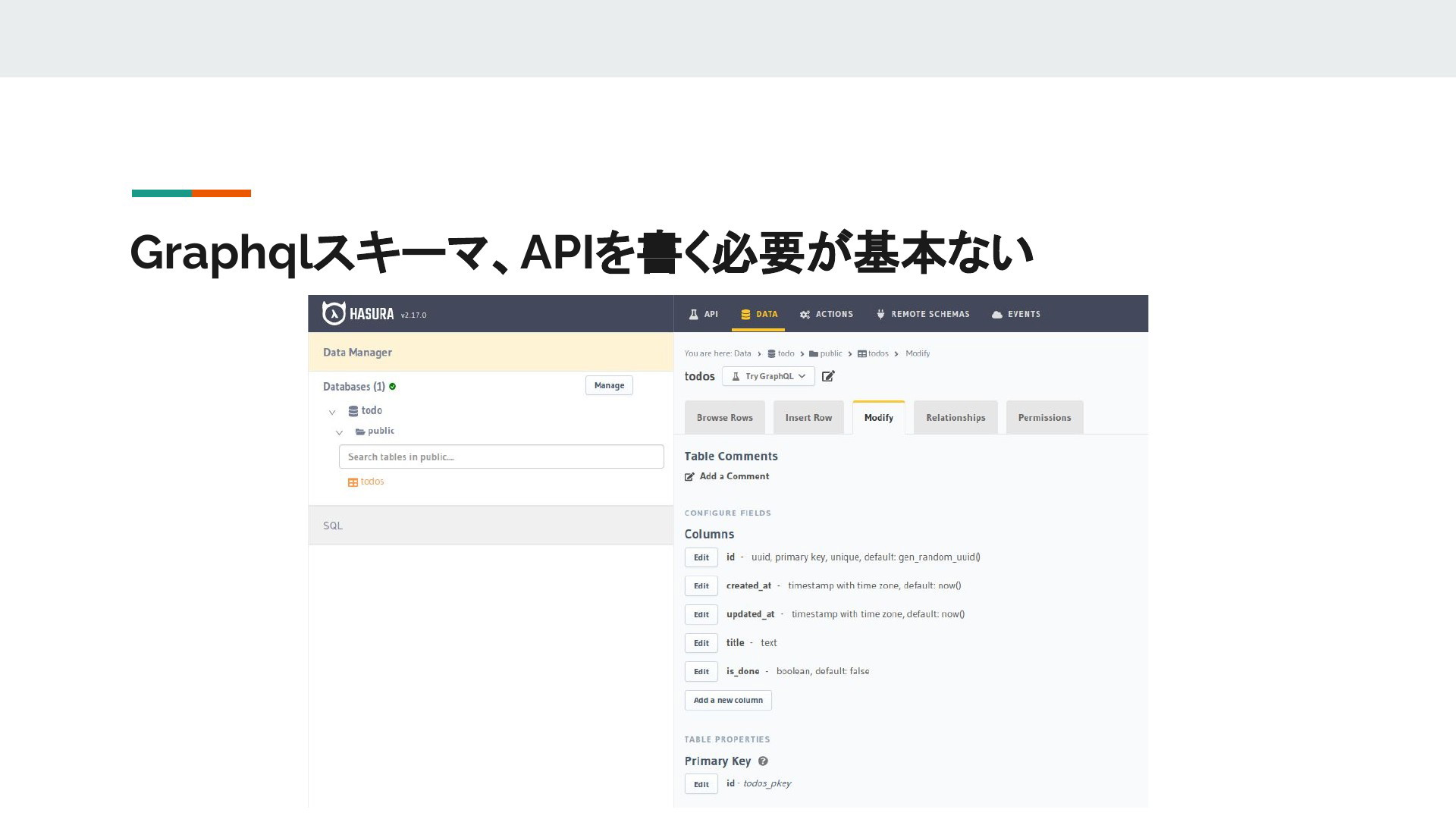This screenshot has height=819, width=1456.
Task: Open the EVENTS tab
Action: point(1016,314)
